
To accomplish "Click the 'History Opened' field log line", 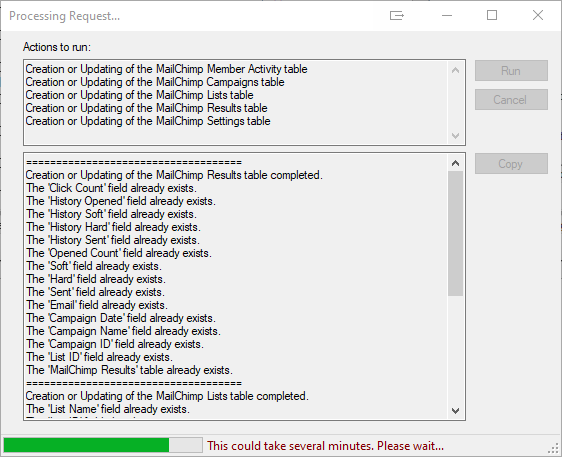I will tap(121, 201).
